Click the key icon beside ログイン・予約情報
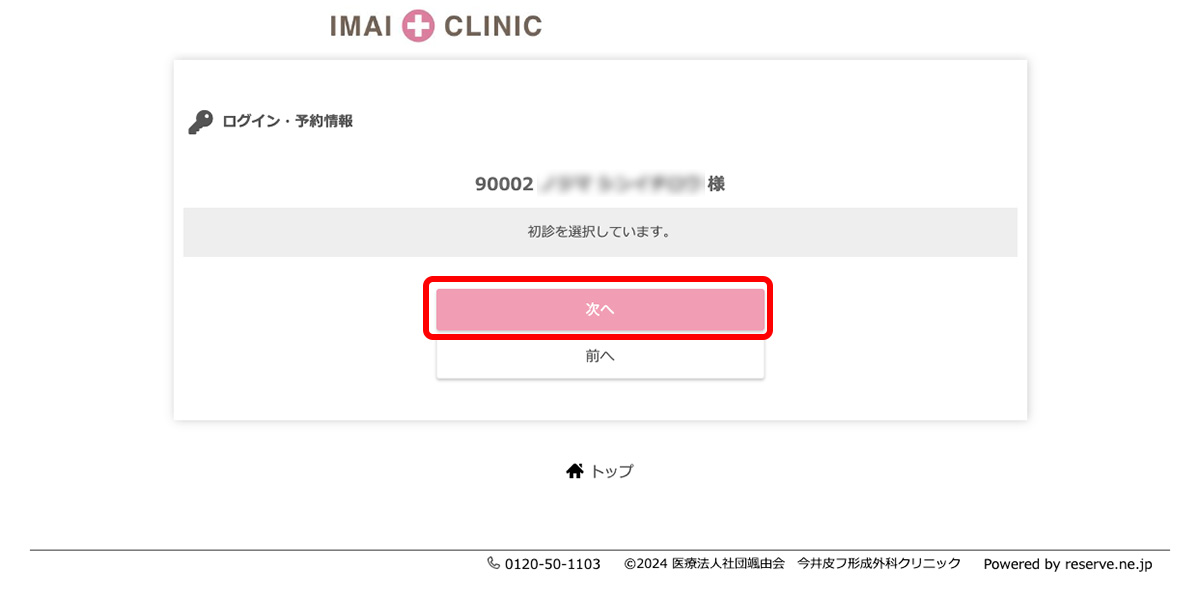Screen dimensions: 1200x597 coord(200,122)
